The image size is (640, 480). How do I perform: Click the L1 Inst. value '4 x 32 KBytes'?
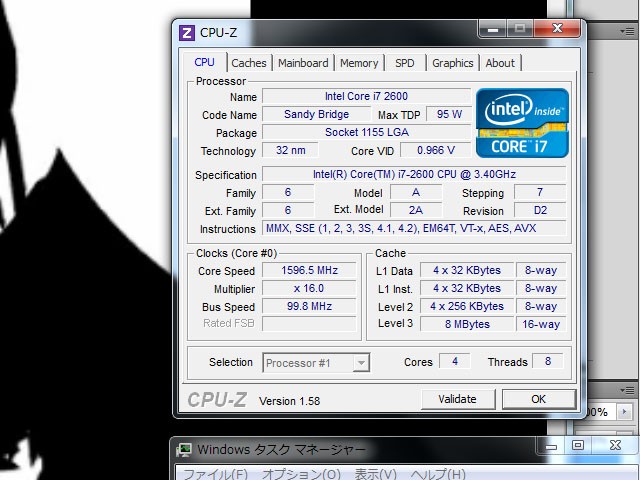point(467,288)
